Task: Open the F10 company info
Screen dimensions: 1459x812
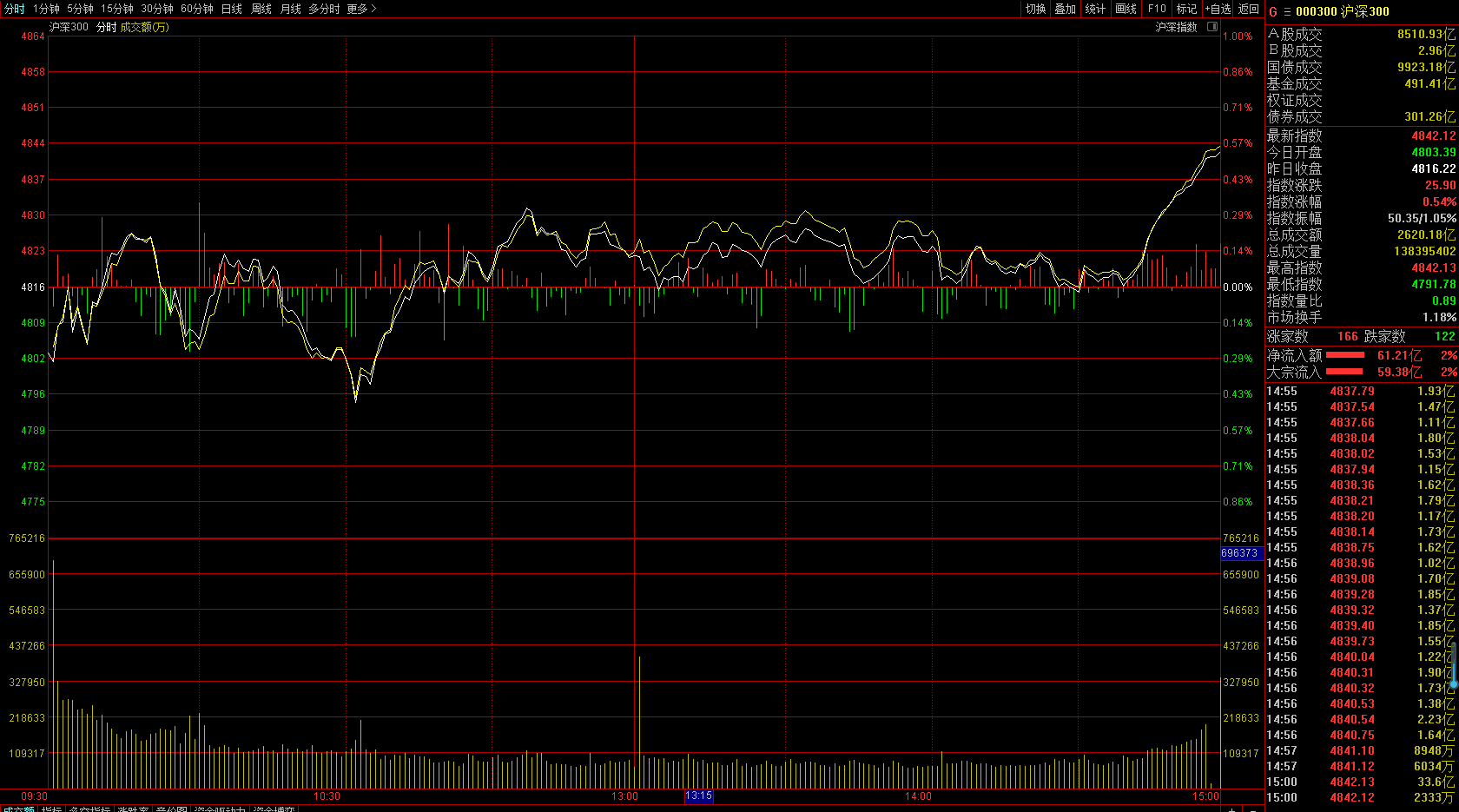Action: [1157, 9]
